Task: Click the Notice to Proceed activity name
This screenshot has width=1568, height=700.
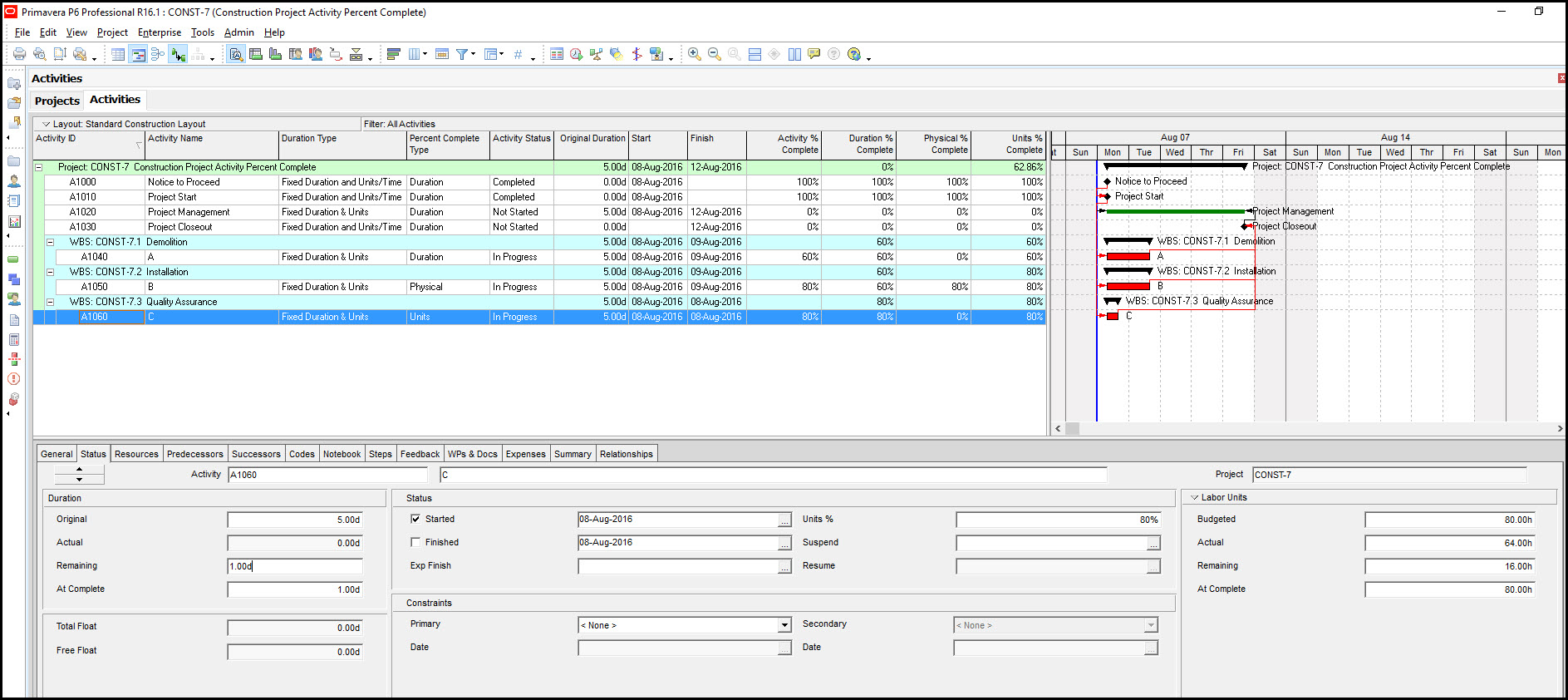Action: [184, 182]
